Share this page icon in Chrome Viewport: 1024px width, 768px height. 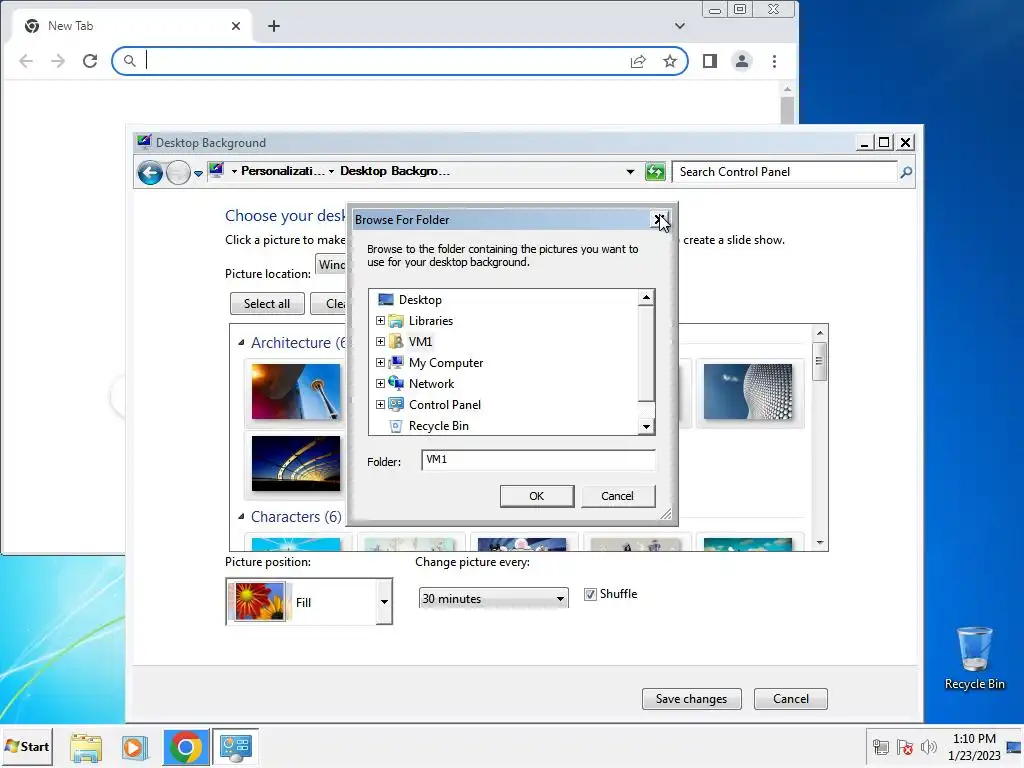coord(638,61)
